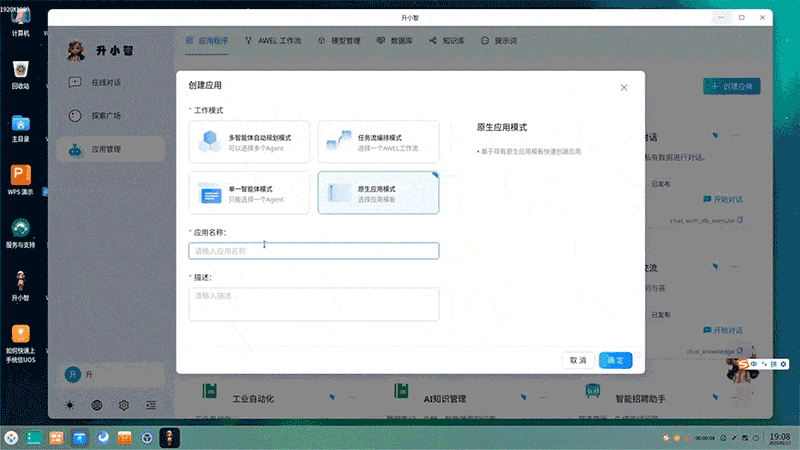Pick the 单一智能体模式 work mode card
Viewport: 800px width, 450px height.
pos(249,192)
